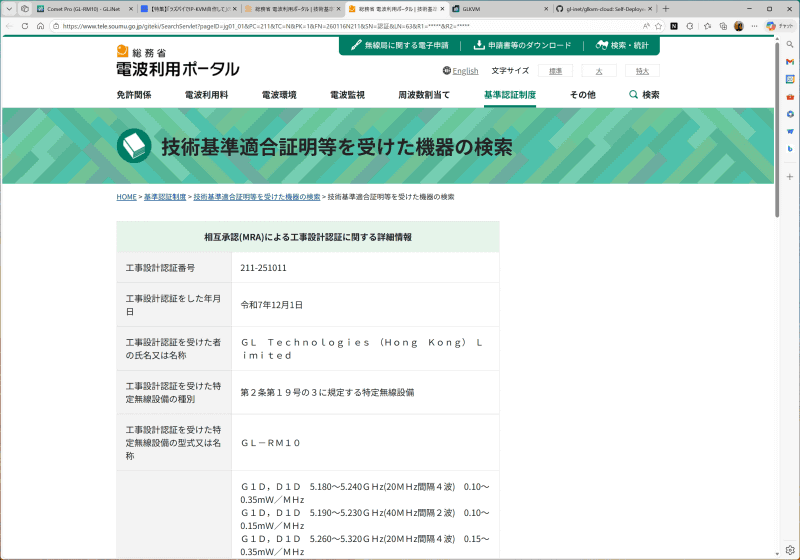View site information via the lock icon
800x560 pixels.
pyautogui.click(x=56, y=26)
